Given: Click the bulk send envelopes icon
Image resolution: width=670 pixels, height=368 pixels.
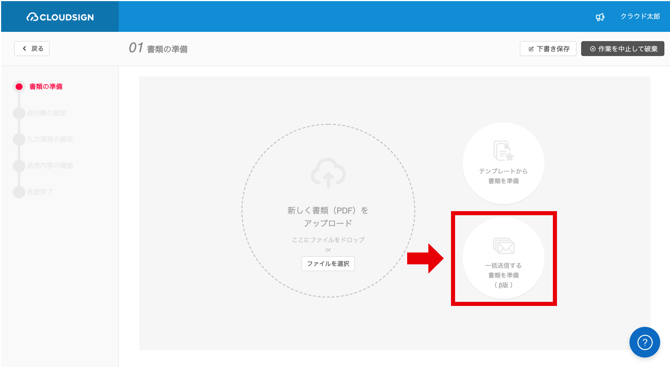Looking at the screenshot, I should [x=504, y=246].
